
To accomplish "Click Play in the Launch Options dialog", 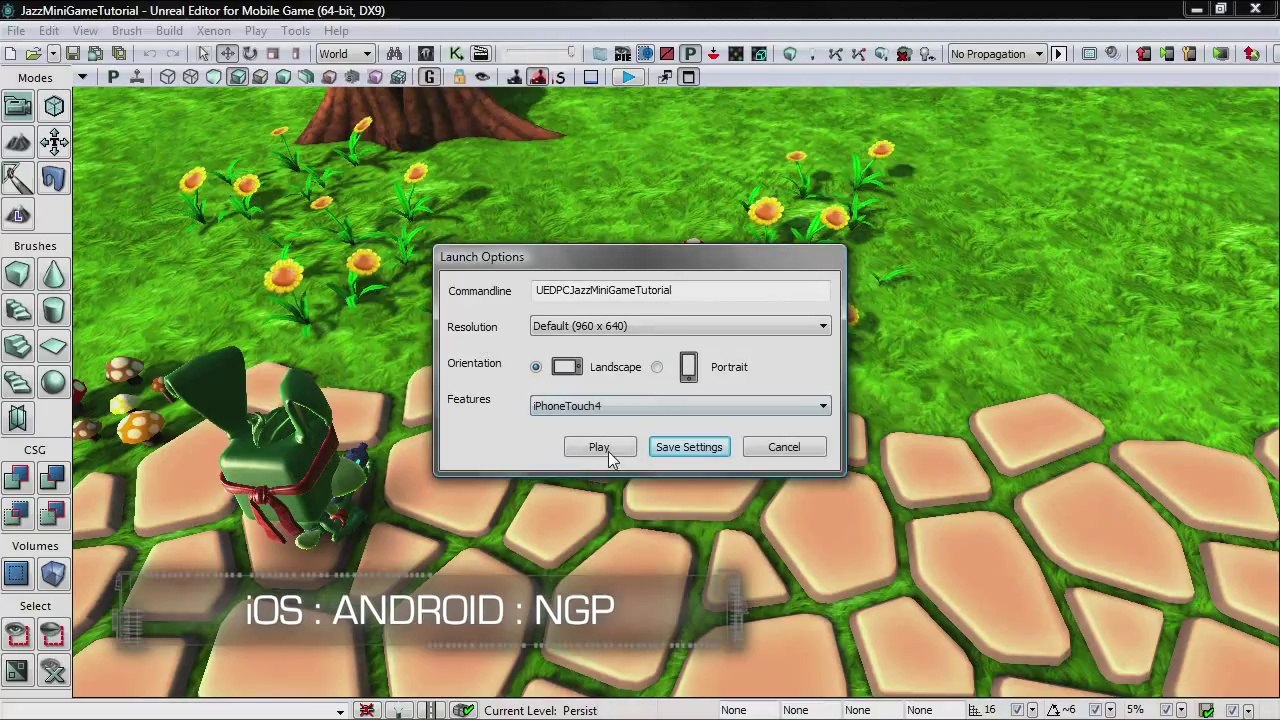I will [599, 447].
